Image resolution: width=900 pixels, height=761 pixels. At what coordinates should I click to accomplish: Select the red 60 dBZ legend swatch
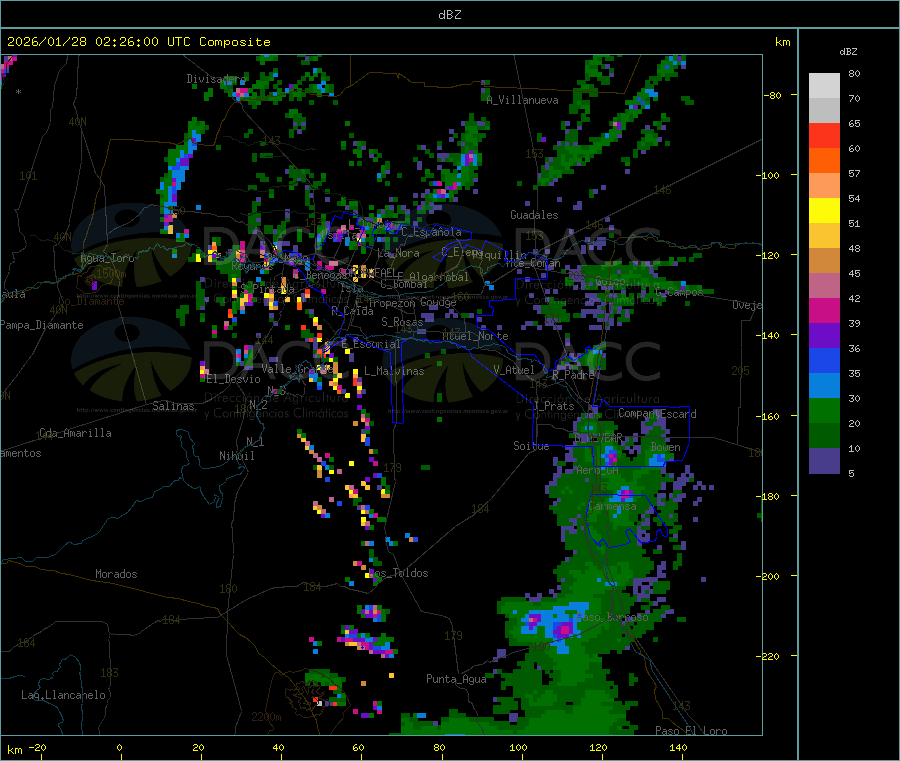coord(824,135)
